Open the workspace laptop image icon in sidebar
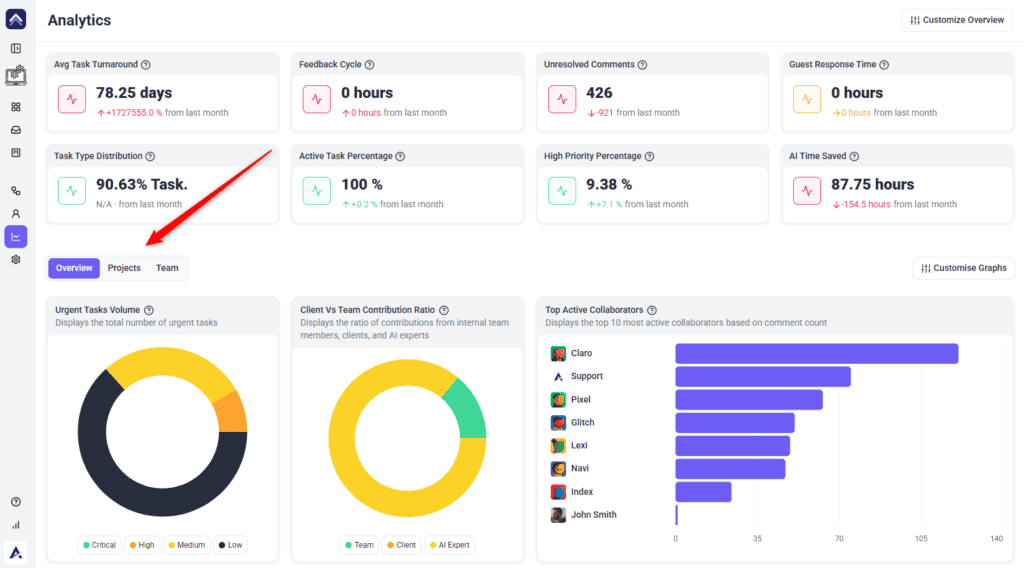Viewport: 1024px width, 568px height. pos(16,76)
